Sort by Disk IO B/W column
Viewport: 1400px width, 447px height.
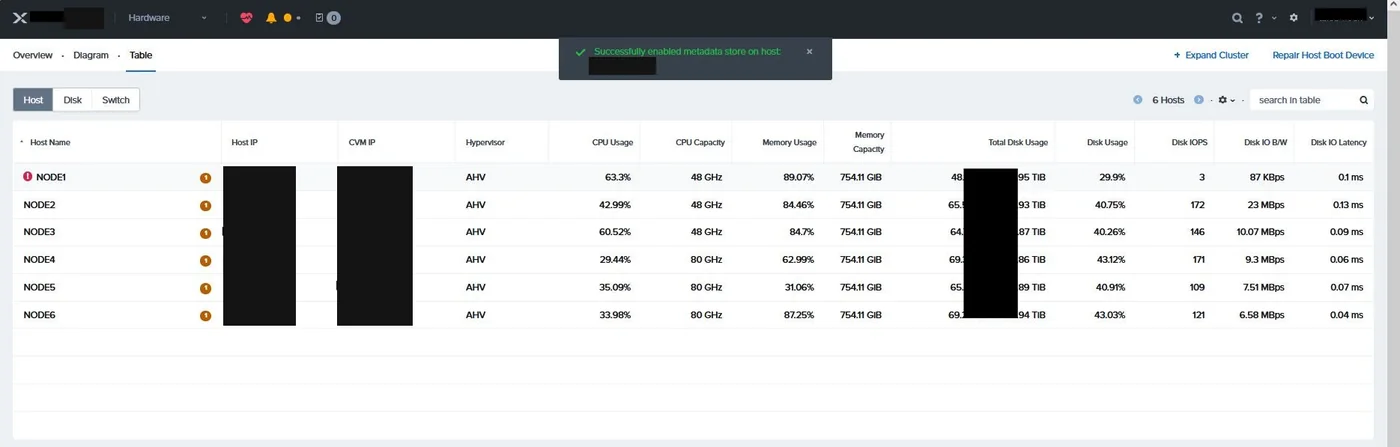coord(1265,142)
